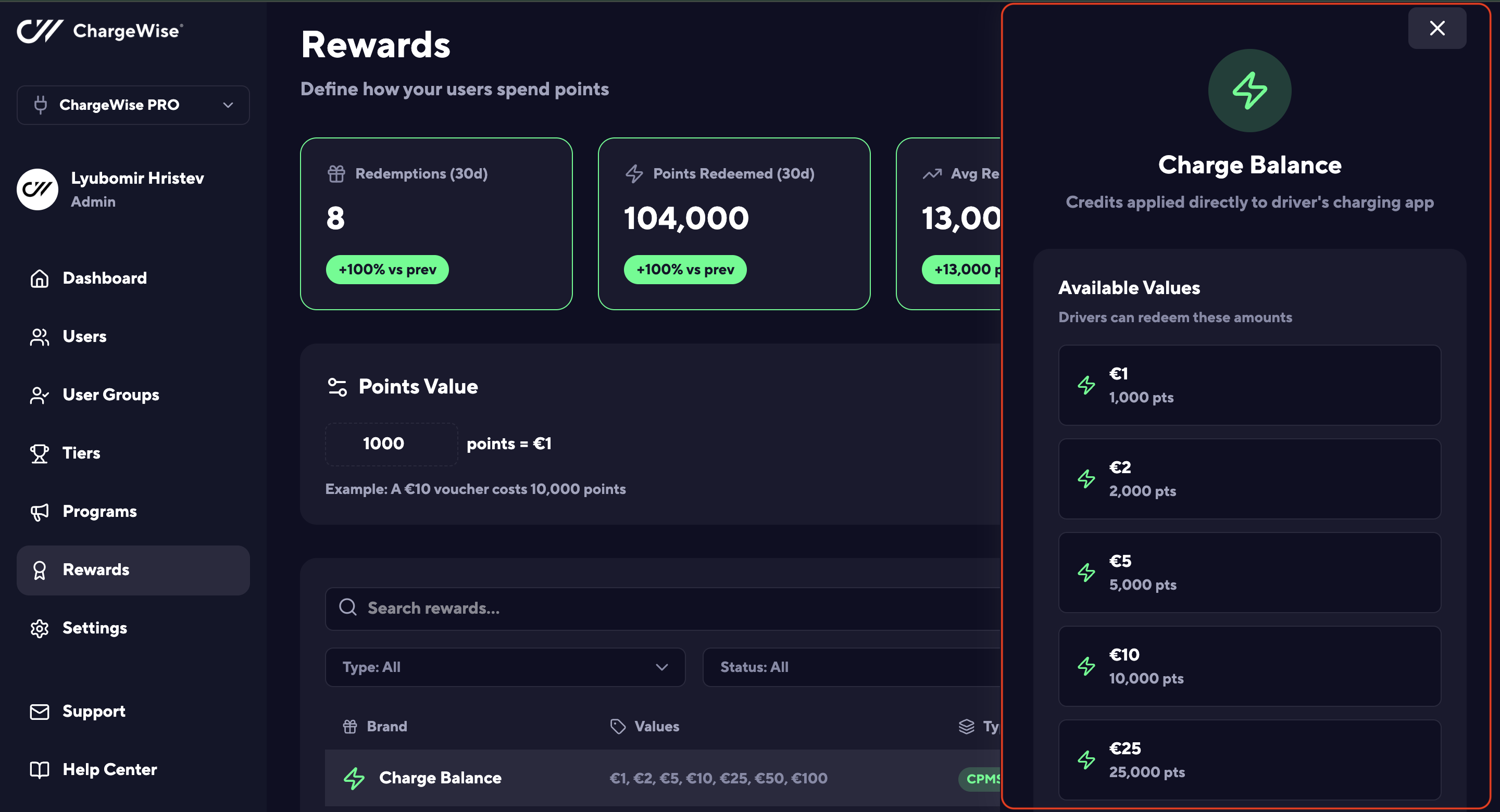Click the large green lightning badge
The image size is (1500, 812).
(x=1249, y=90)
